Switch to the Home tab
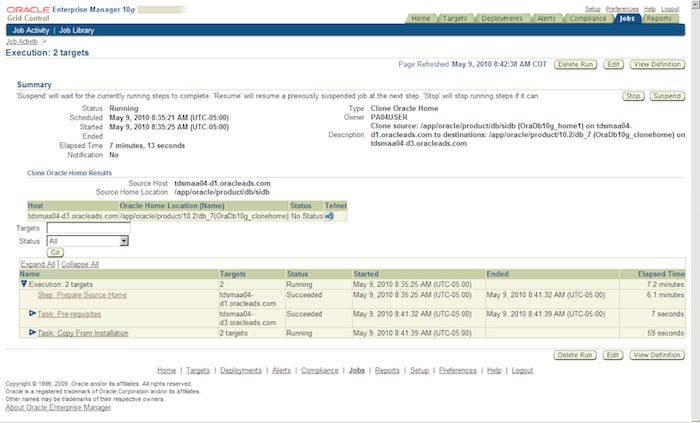Viewport: 700px width, 423px height. (421, 18)
